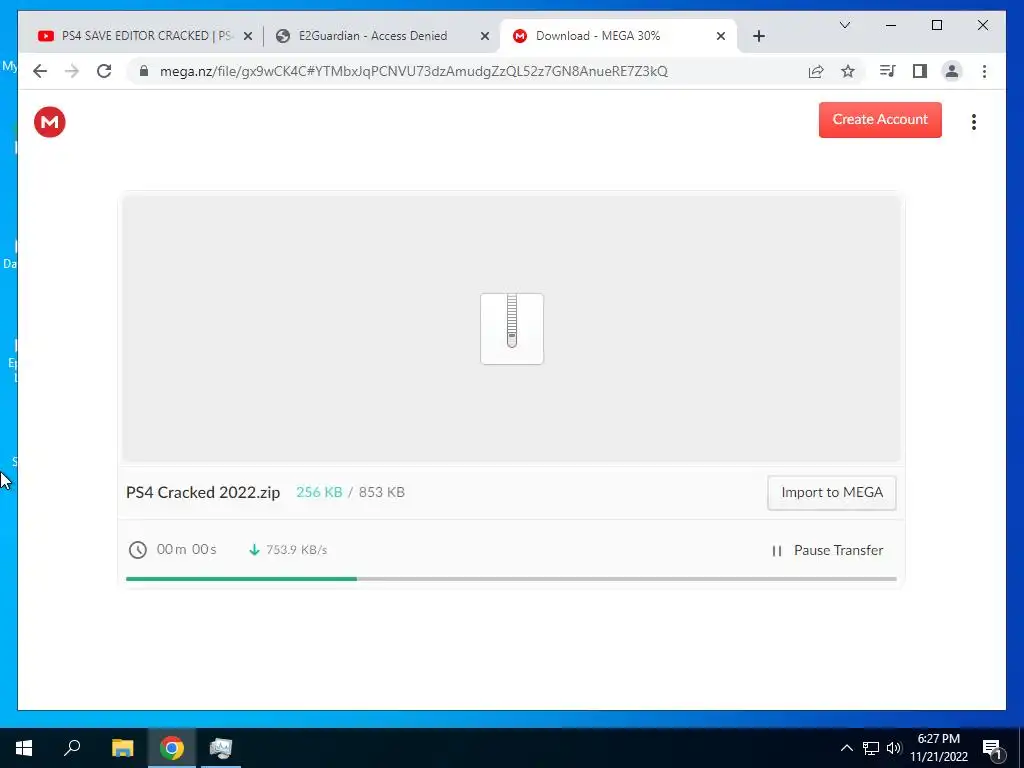
Task: Click the 753.9 KB/s download speed
Action: click(296, 550)
